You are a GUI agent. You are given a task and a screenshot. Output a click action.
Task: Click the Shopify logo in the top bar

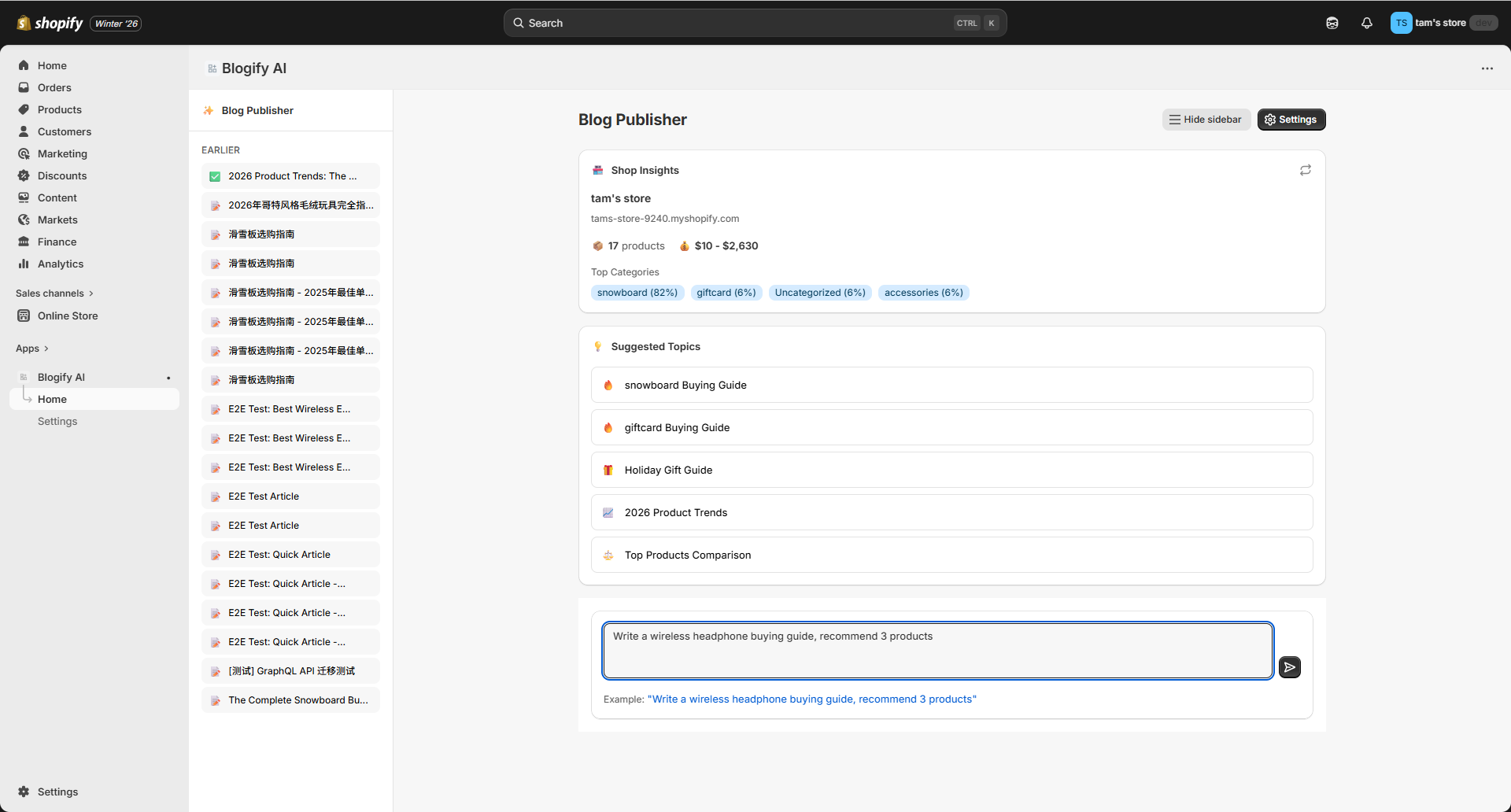[x=21, y=23]
